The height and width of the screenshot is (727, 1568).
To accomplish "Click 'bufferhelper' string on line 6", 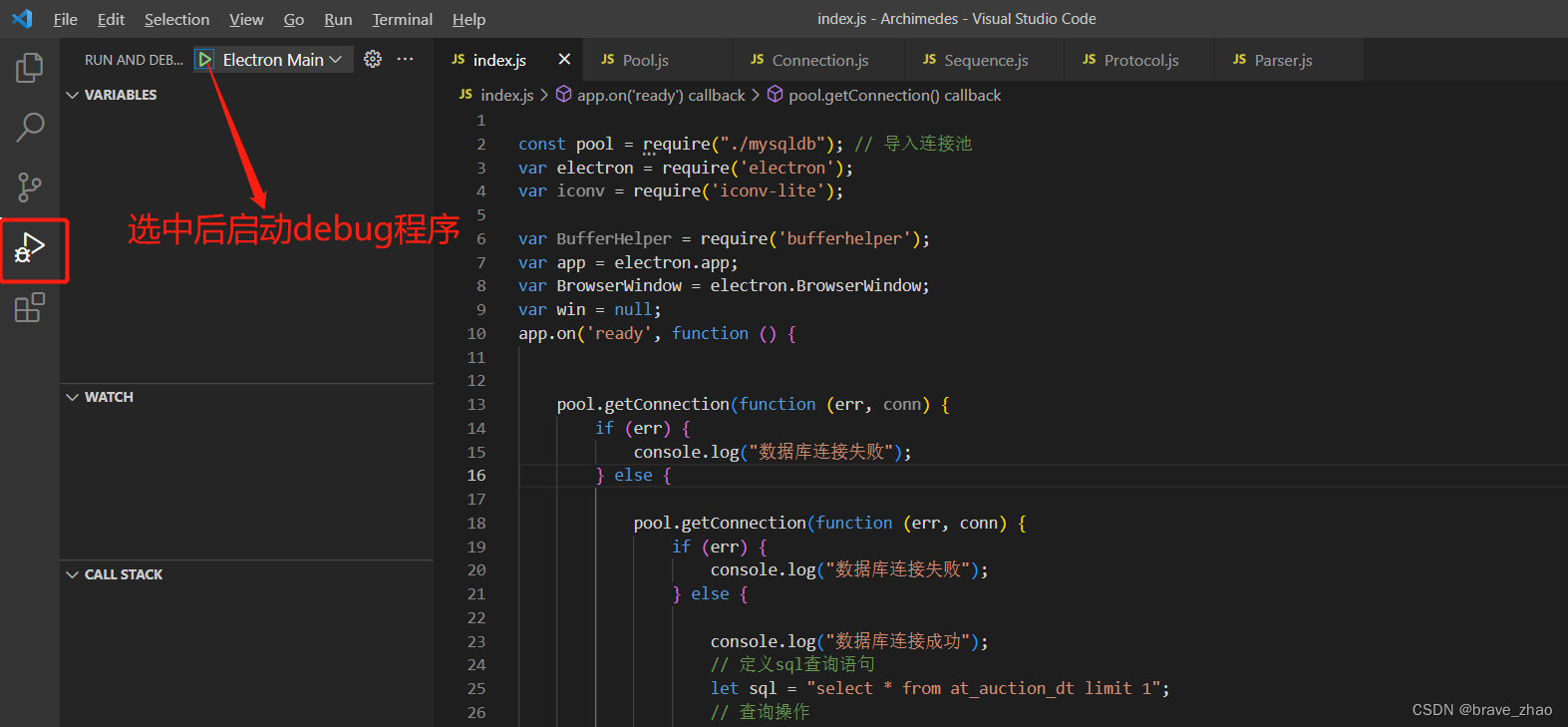I will pyautogui.click(x=844, y=238).
